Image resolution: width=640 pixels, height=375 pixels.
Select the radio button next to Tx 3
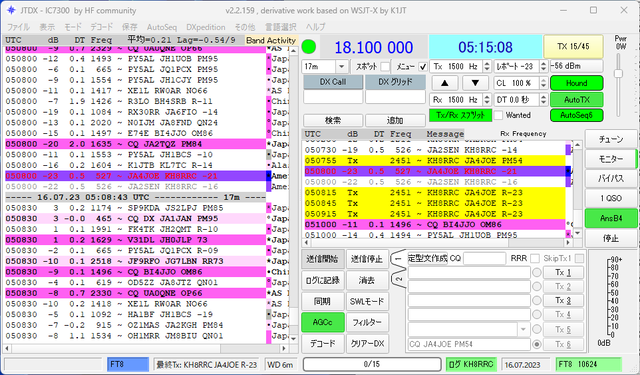pyautogui.click(x=537, y=301)
